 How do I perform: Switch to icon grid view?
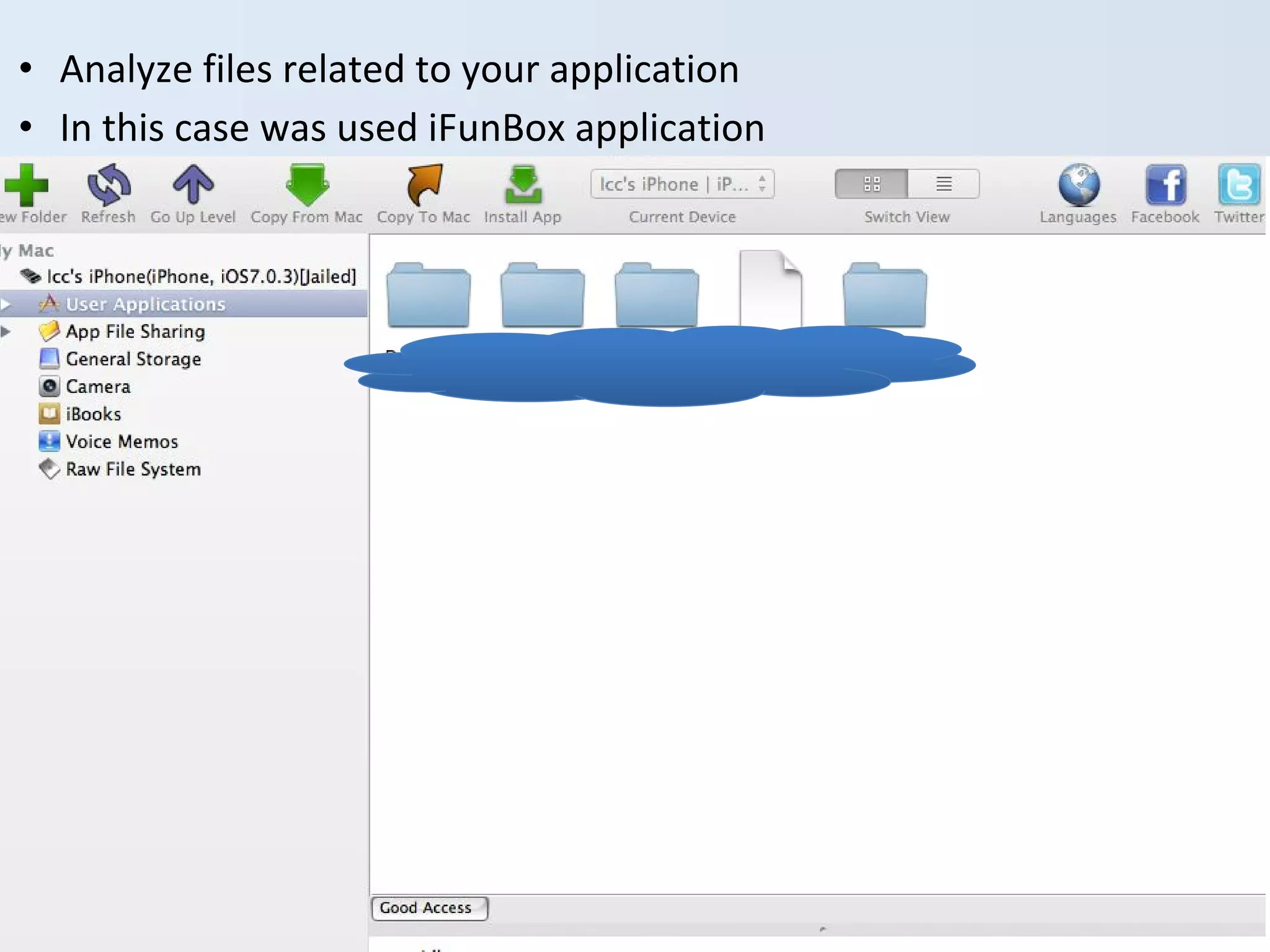(x=871, y=184)
